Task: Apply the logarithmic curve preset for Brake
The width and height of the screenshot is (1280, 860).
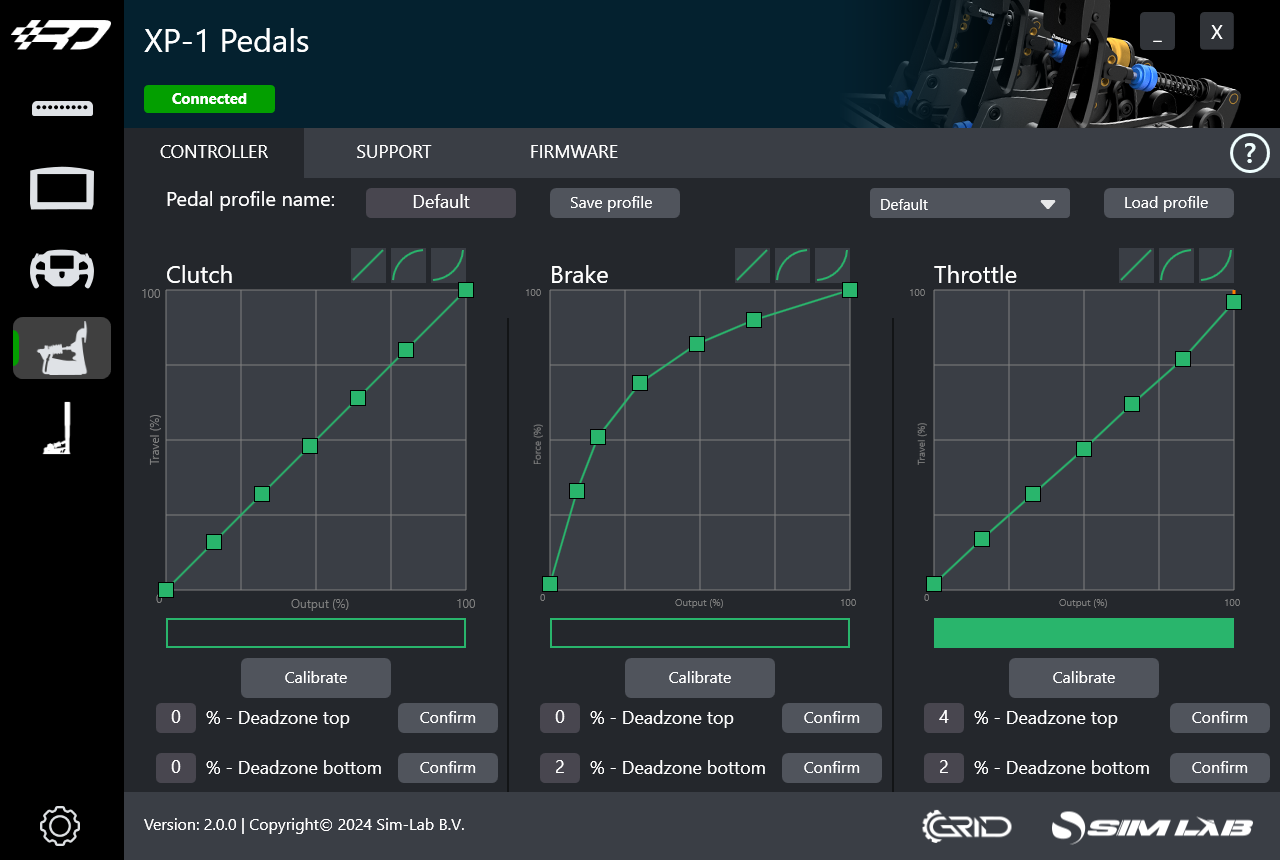Action: (x=792, y=265)
